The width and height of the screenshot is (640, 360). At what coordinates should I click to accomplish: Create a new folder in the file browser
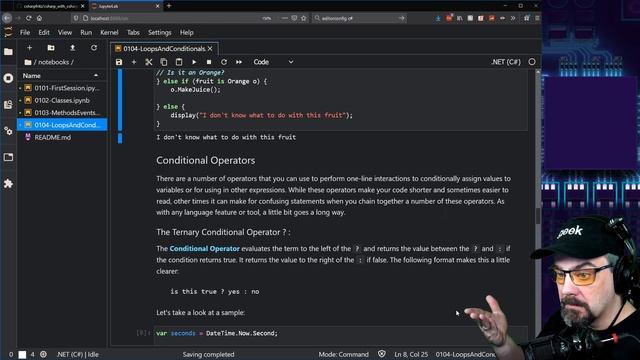pyautogui.click(x=51, y=48)
